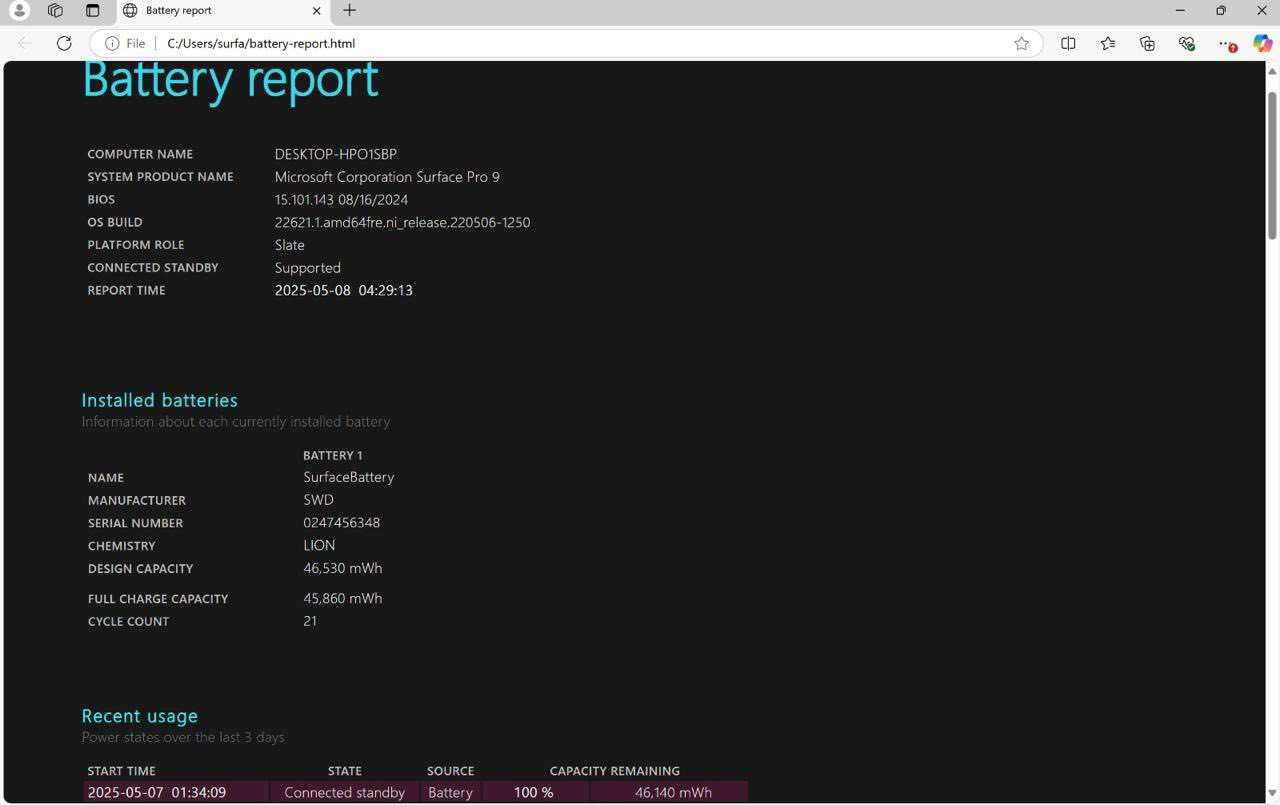Minimize the browser window
This screenshot has width=1280, height=805.
pos(1180,11)
